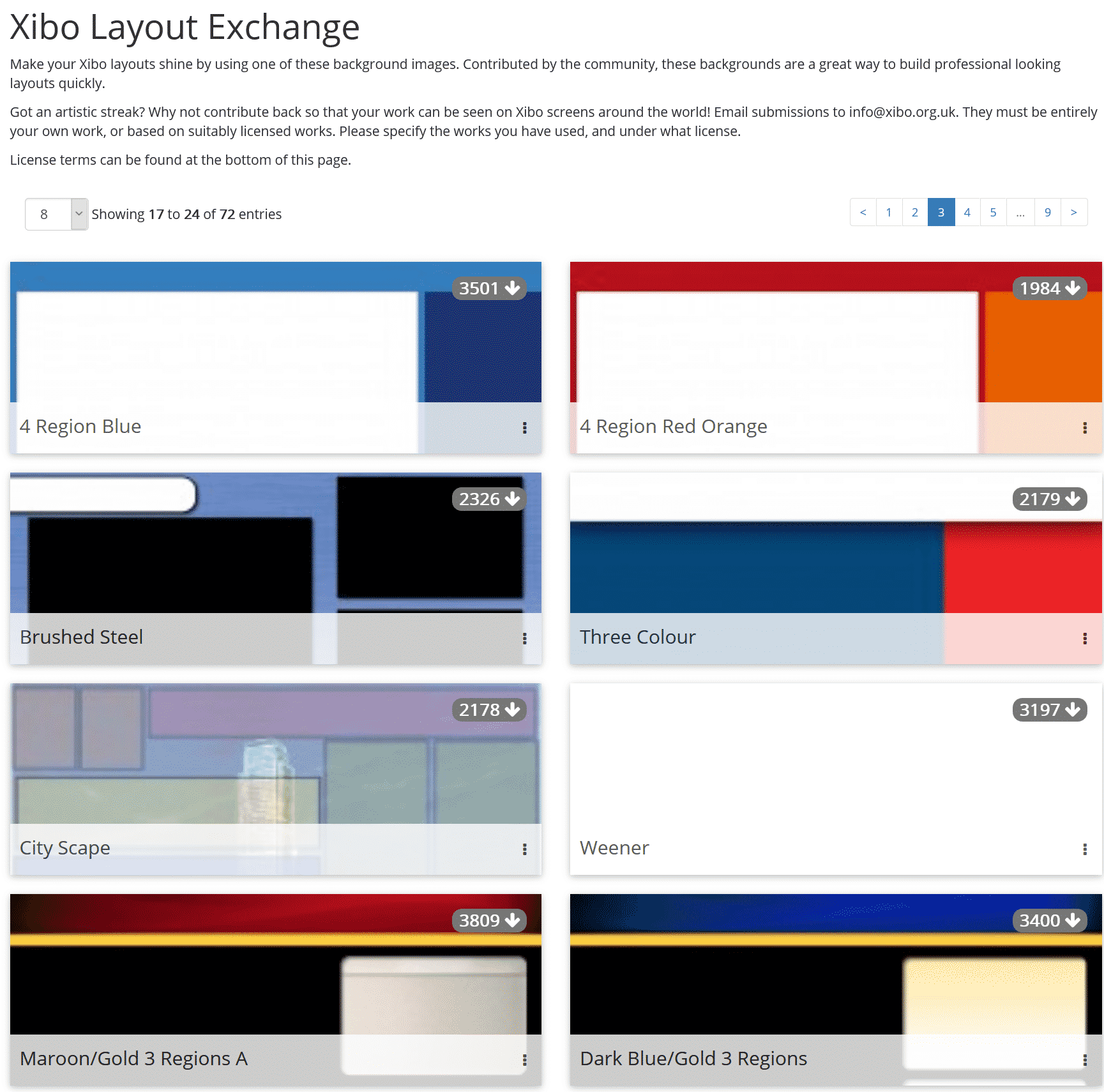The width and height of the screenshot is (1104, 1092).
Task: Go to pagination page 1
Action: (x=889, y=212)
